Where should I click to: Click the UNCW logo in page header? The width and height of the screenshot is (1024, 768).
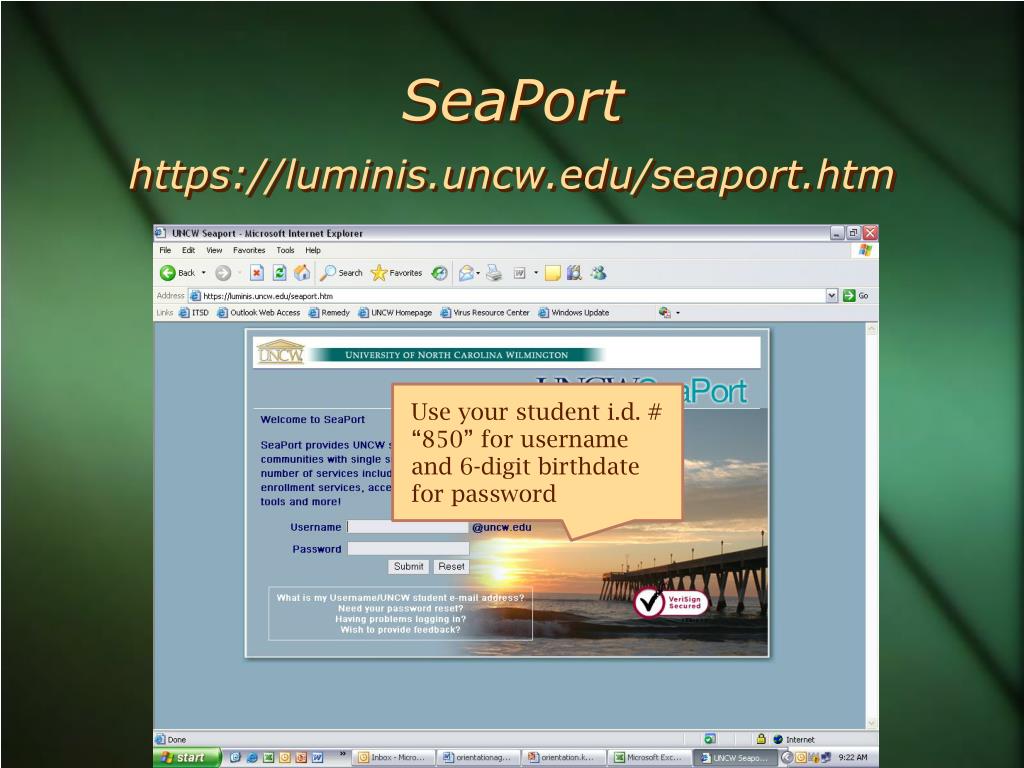(281, 352)
